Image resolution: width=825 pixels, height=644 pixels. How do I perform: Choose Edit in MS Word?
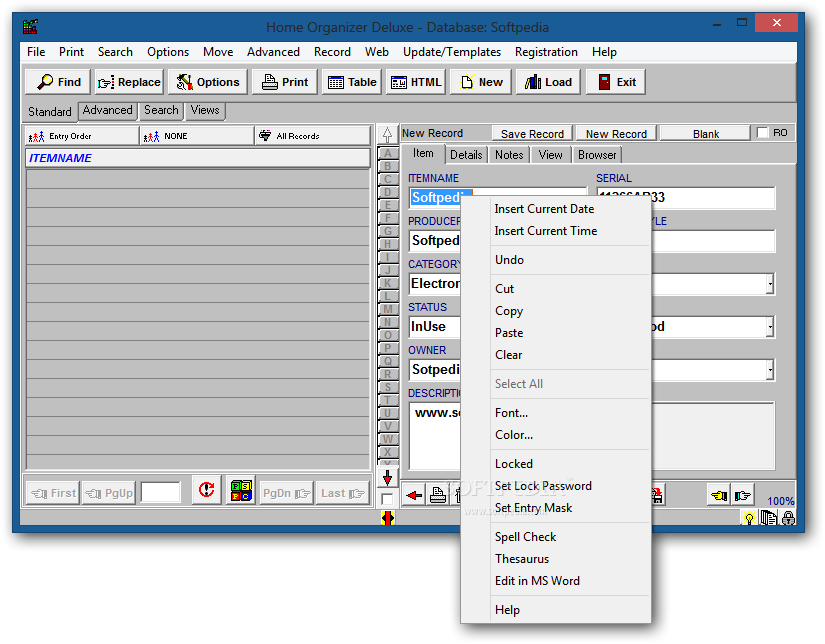[537, 581]
